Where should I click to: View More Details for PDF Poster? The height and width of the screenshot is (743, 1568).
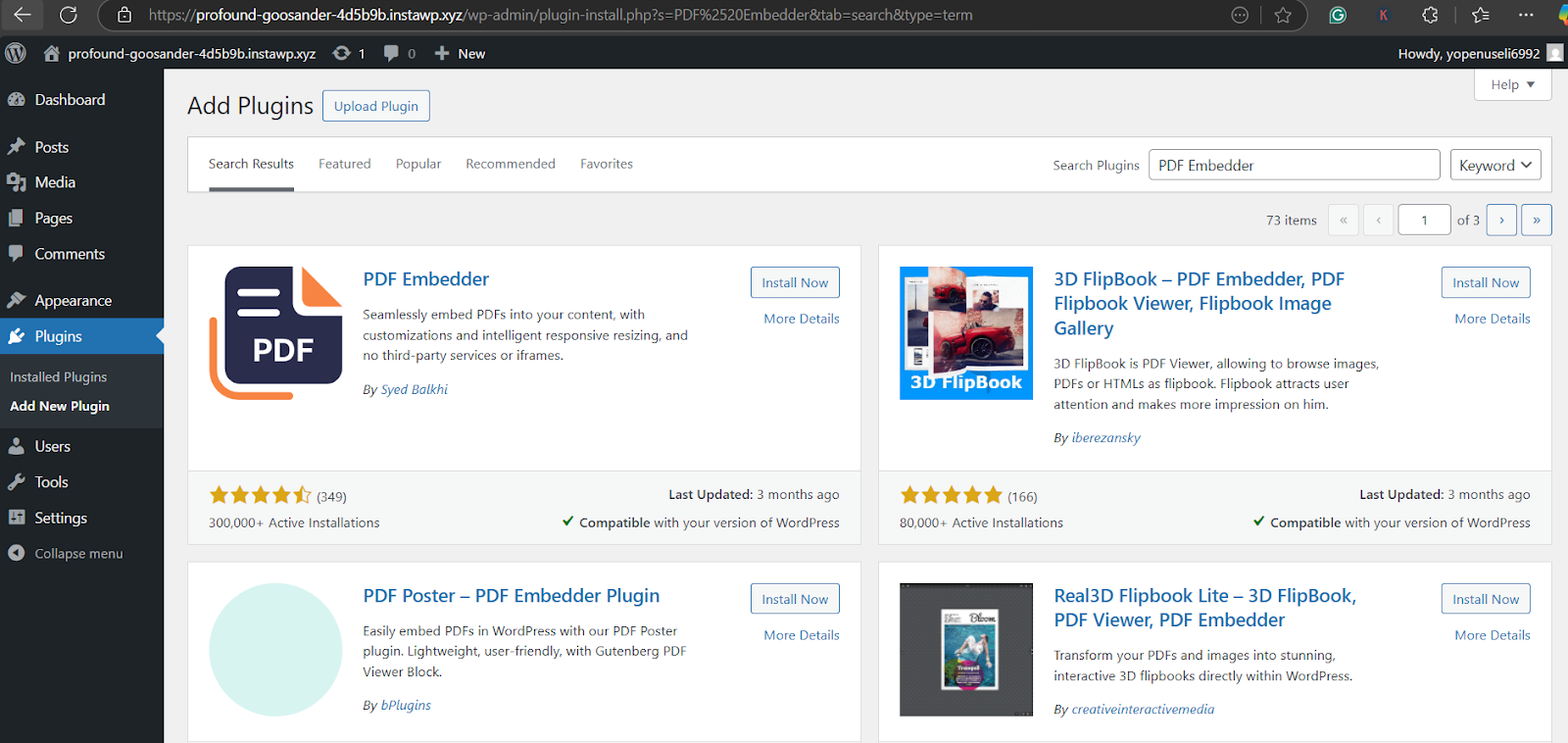click(x=802, y=635)
